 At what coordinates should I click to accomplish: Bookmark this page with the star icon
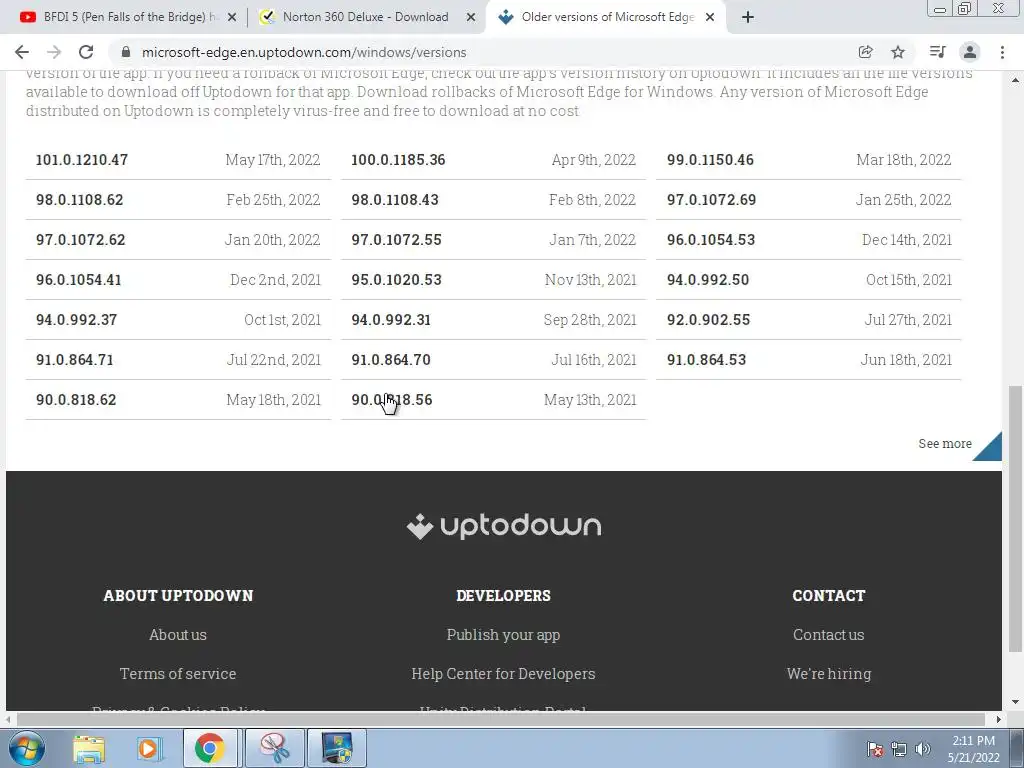click(x=898, y=52)
